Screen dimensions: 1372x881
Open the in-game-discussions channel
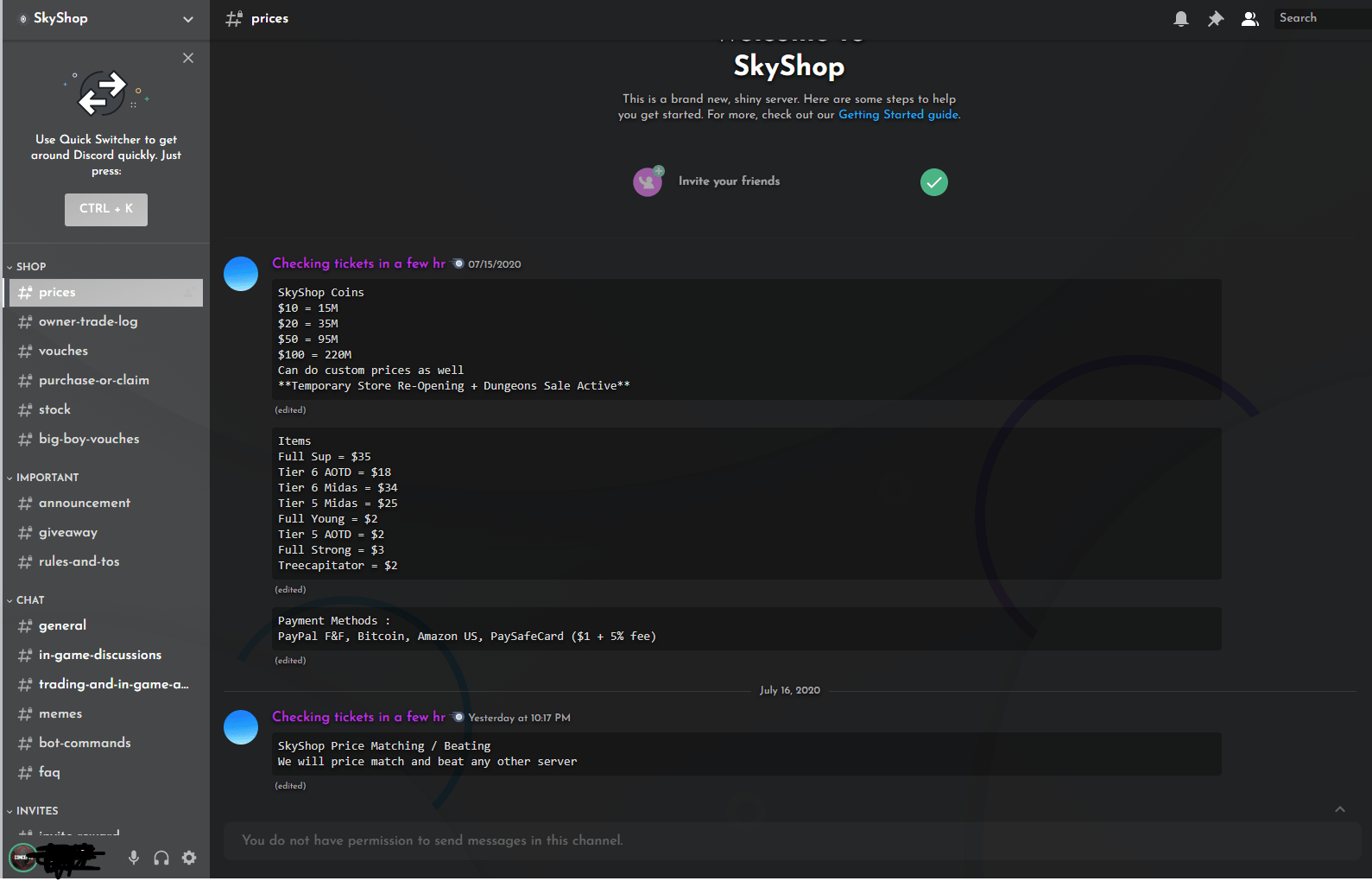tap(106, 656)
